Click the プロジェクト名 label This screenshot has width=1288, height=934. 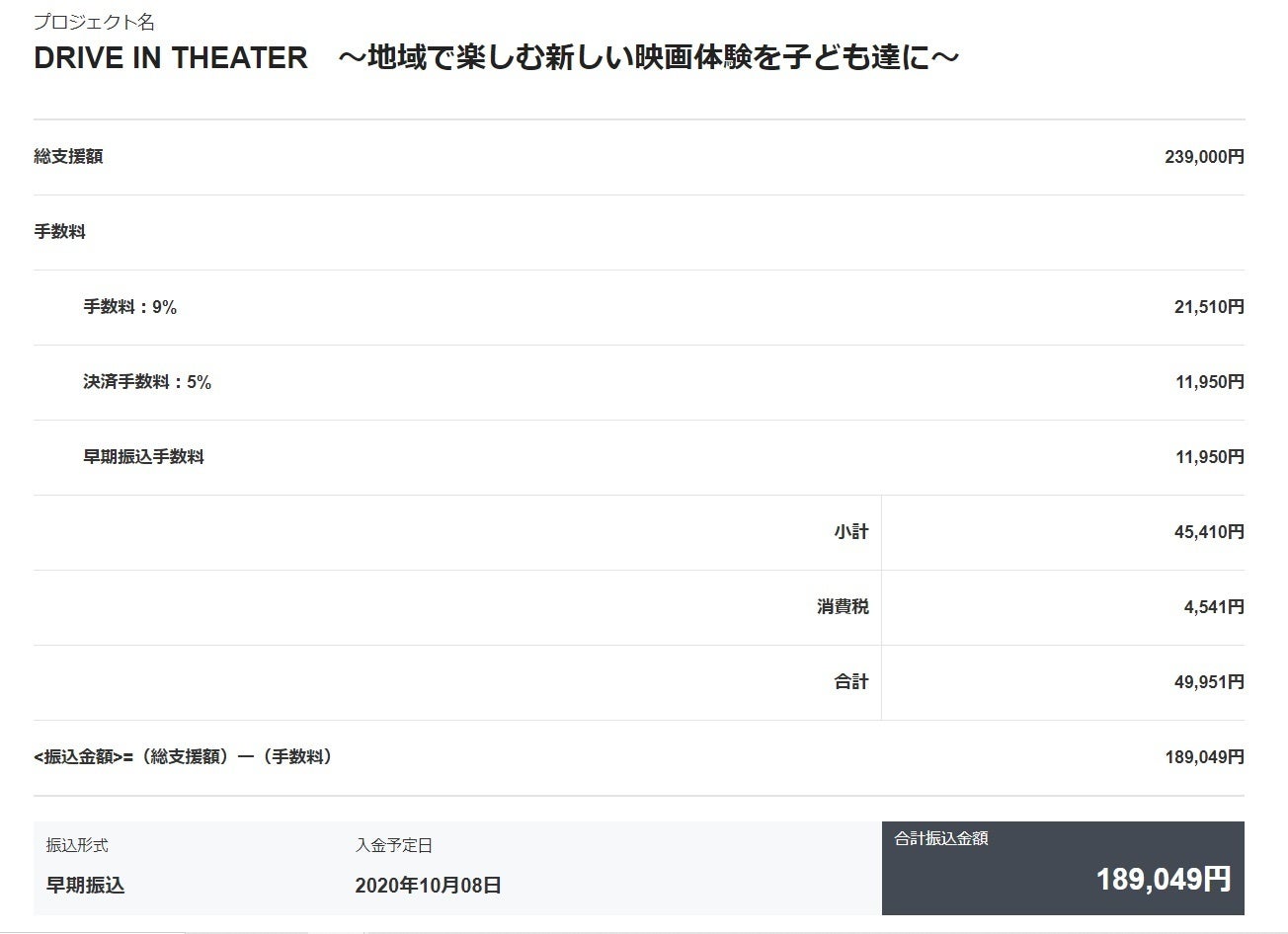tap(94, 22)
